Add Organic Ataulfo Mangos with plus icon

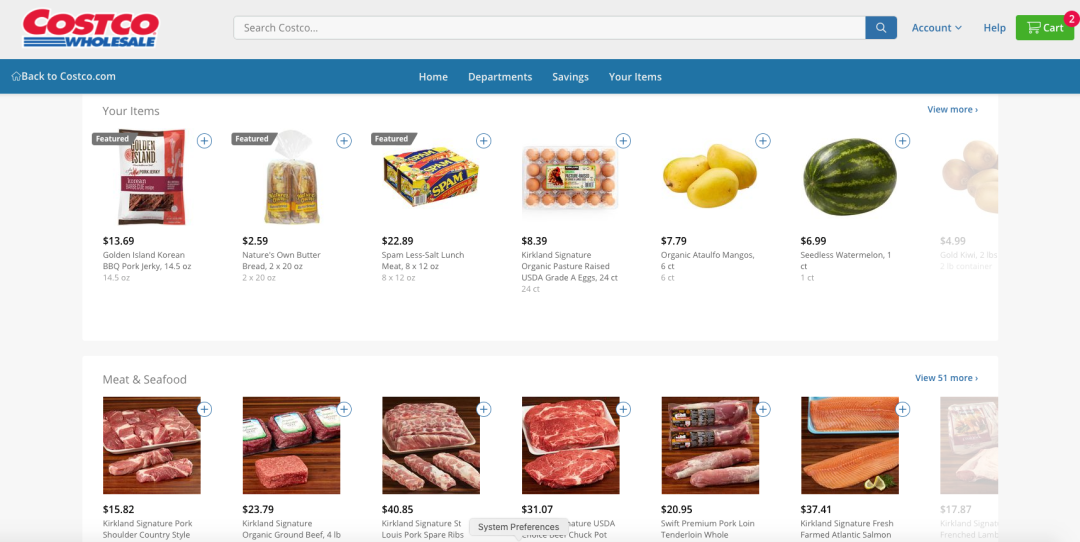(x=762, y=140)
